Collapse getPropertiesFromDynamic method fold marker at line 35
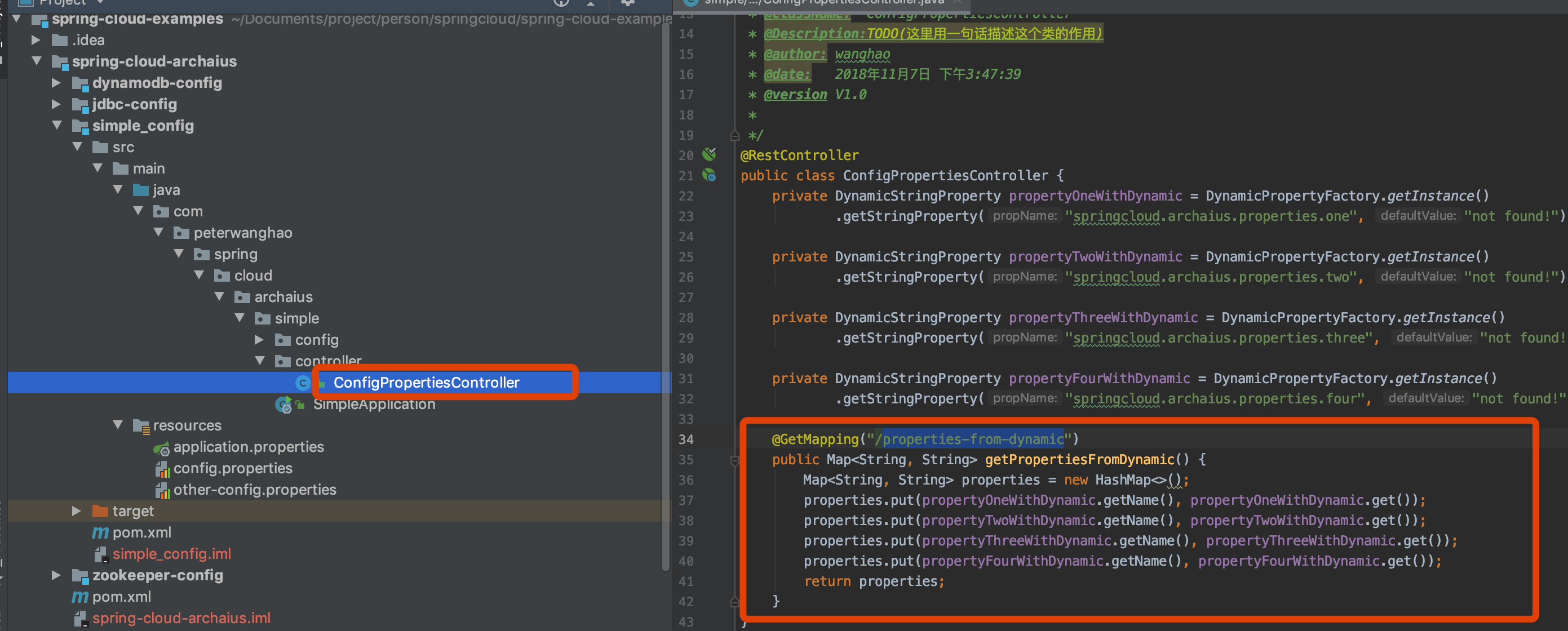 click(735, 461)
